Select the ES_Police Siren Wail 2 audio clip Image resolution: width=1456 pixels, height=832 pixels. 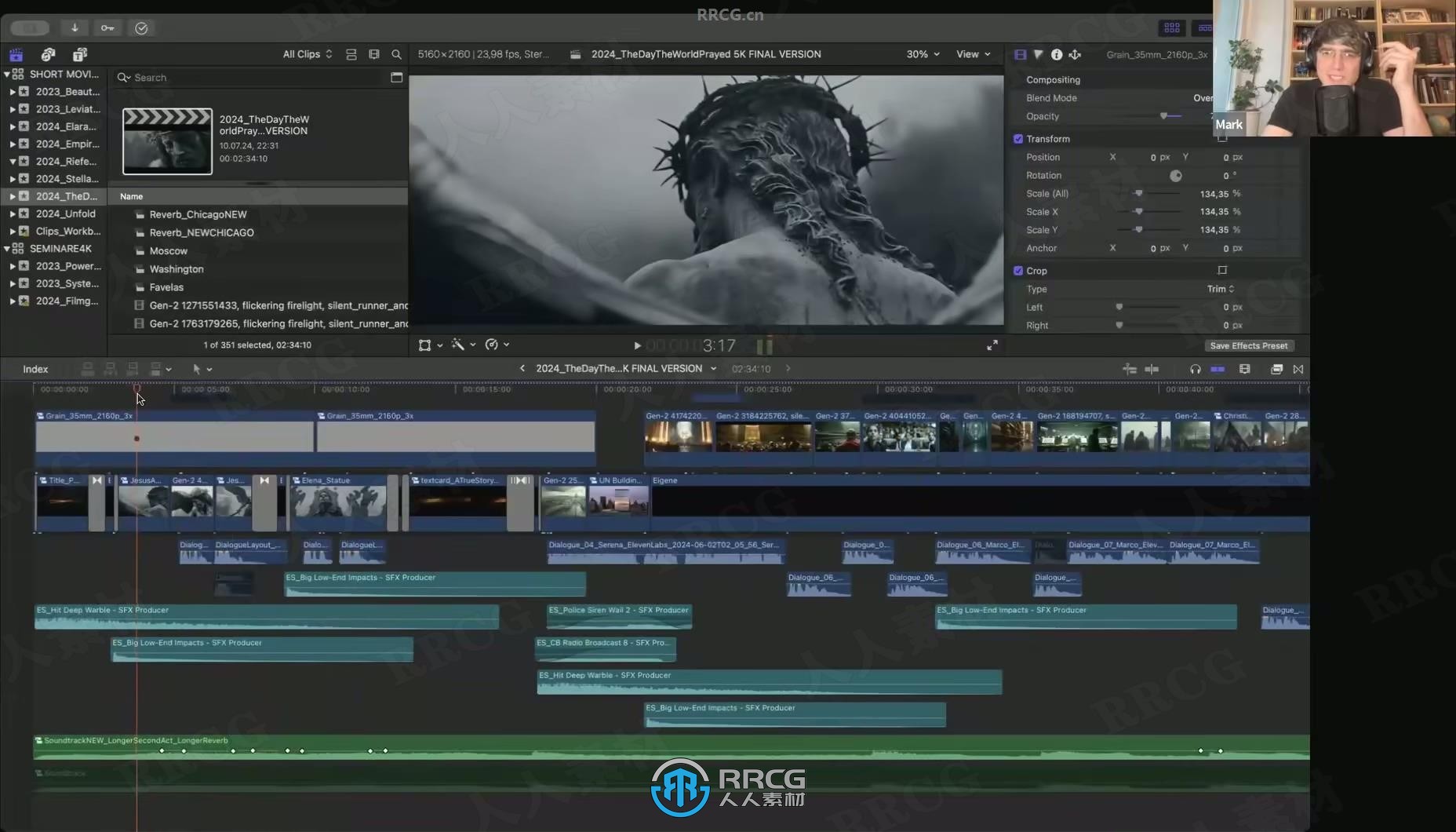click(619, 617)
